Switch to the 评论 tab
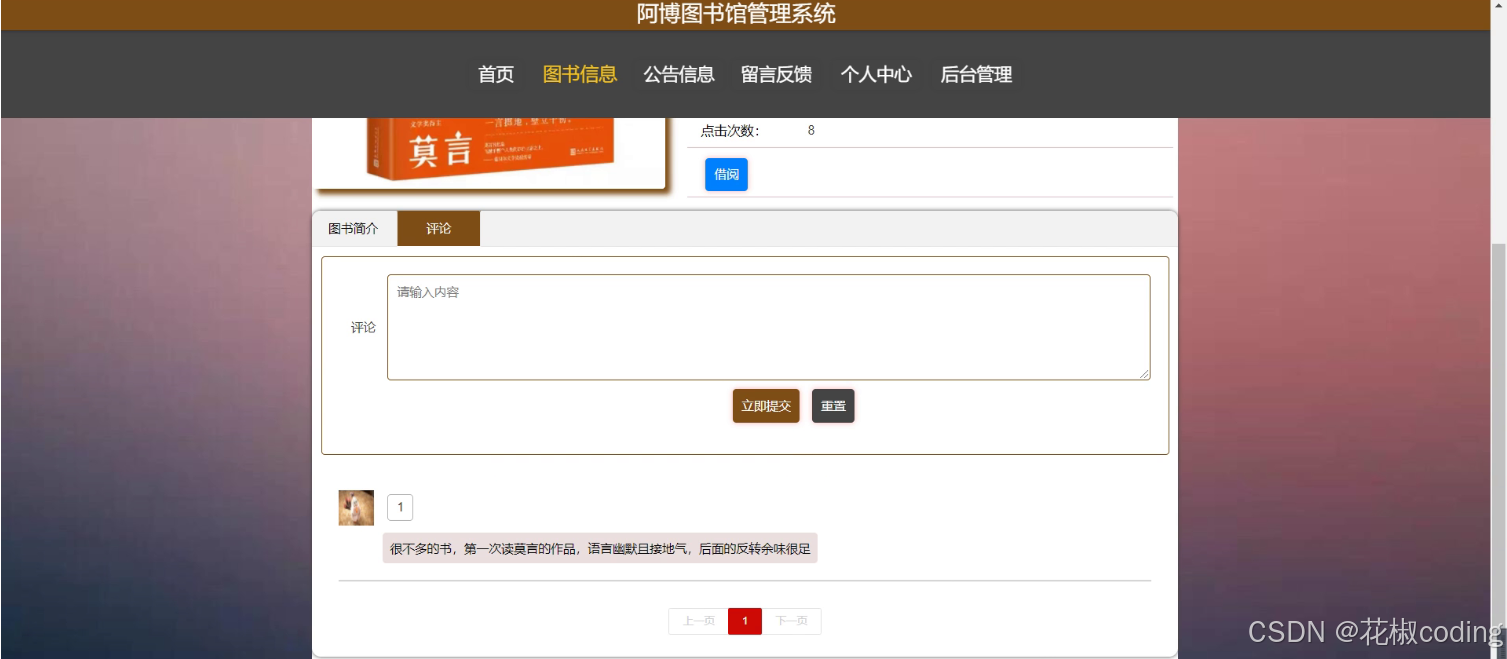The image size is (1507, 659). pyautogui.click(x=439, y=228)
